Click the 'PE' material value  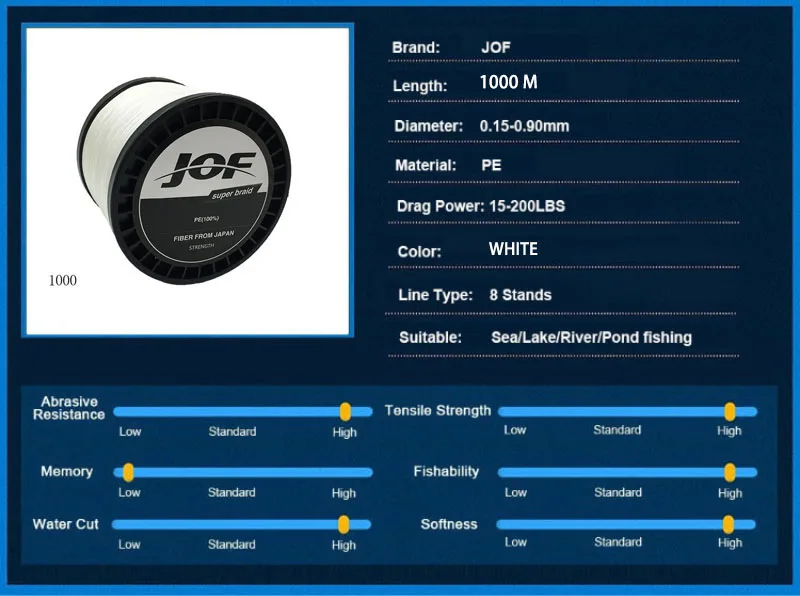click(x=491, y=165)
